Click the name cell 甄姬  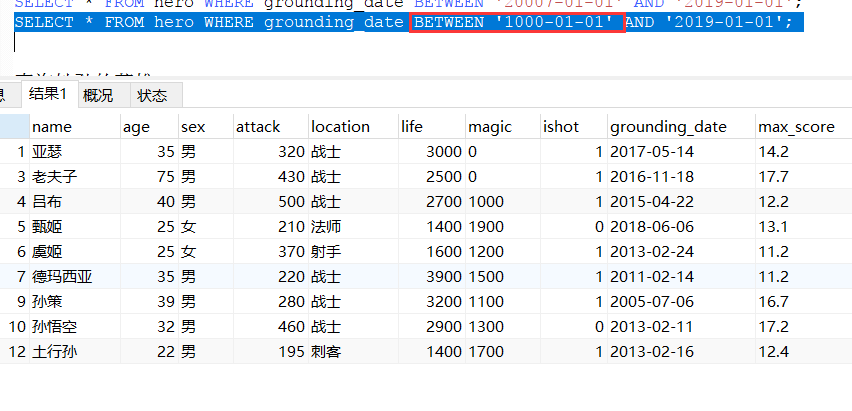coord(75,227)
